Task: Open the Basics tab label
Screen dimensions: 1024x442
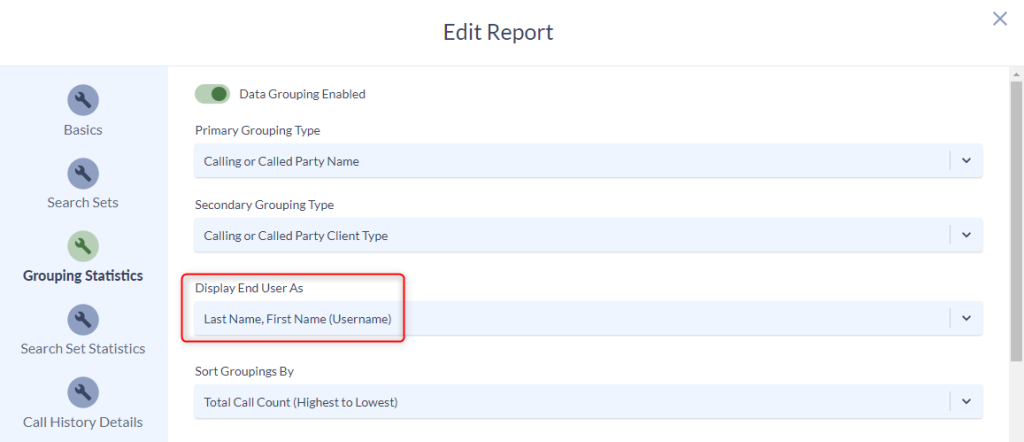Action: (x=83, y=130)
